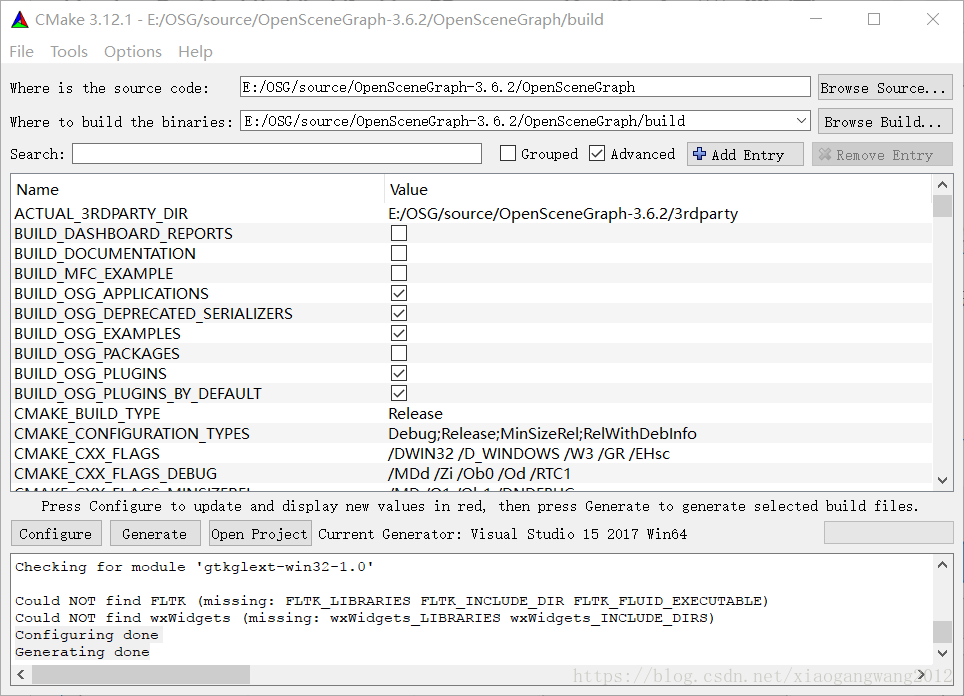Image resolution: width=964 pixels, height=696 pixels.
Task: Select the ACTUAL_3RDPARTY_DIR entry name
Action: [x=101, y=213]
